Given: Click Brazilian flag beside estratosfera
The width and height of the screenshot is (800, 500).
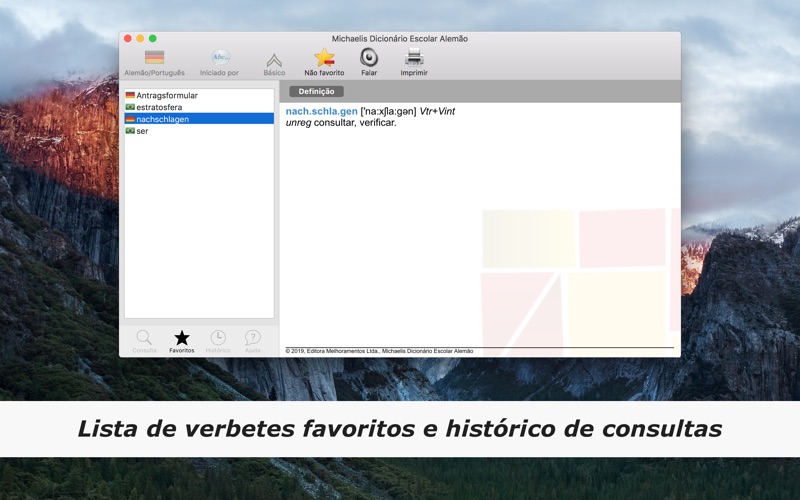Looking at the screenshot, I should (130, 107).
